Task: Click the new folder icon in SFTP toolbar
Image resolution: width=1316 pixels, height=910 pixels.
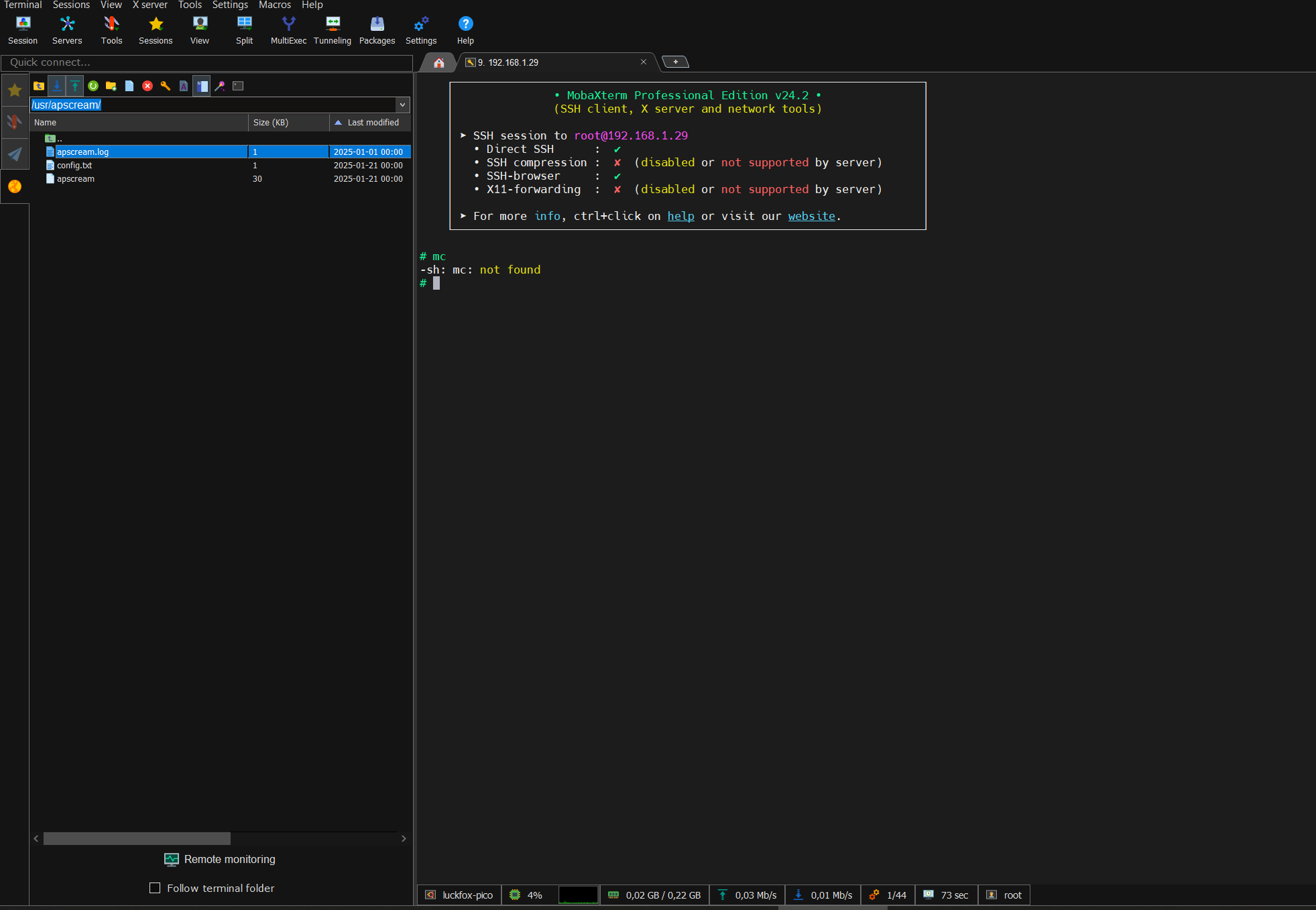Action: [111, 86]
